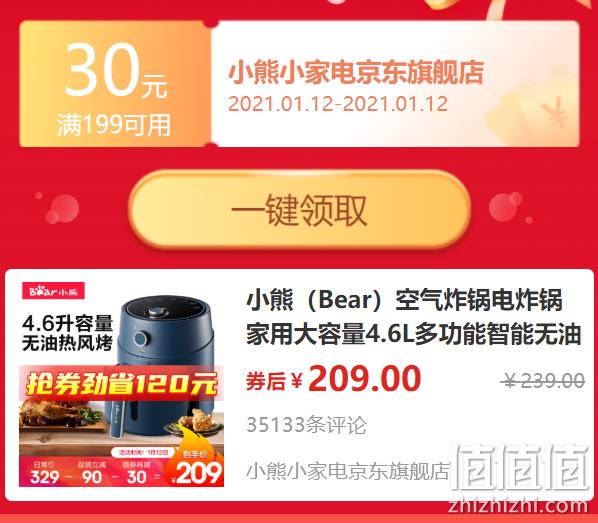Click the zhizhizhi.com watermark link
The image size is (598, 523).
click(x=518, y=506)
